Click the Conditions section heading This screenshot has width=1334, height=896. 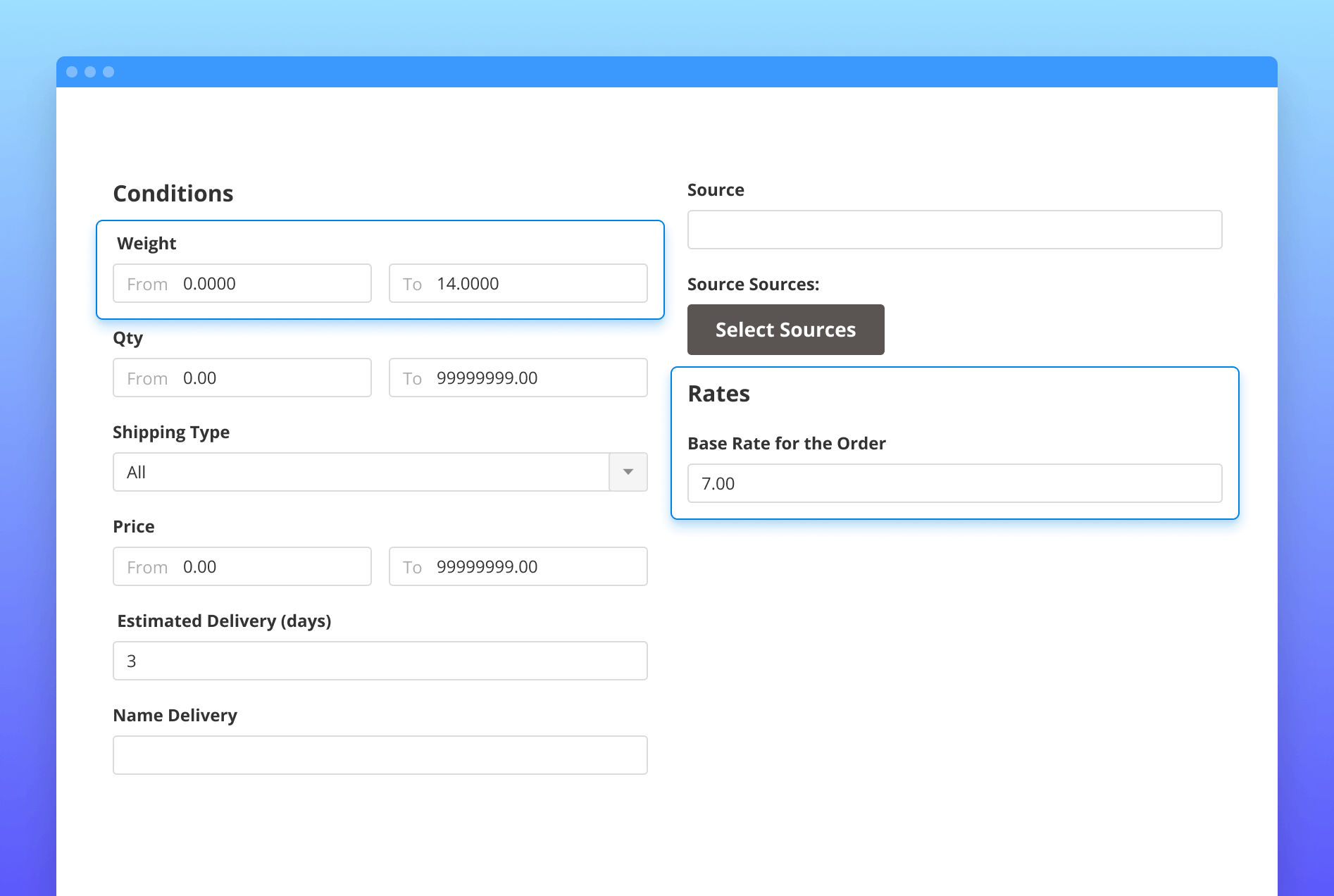(x=173, y=194)
